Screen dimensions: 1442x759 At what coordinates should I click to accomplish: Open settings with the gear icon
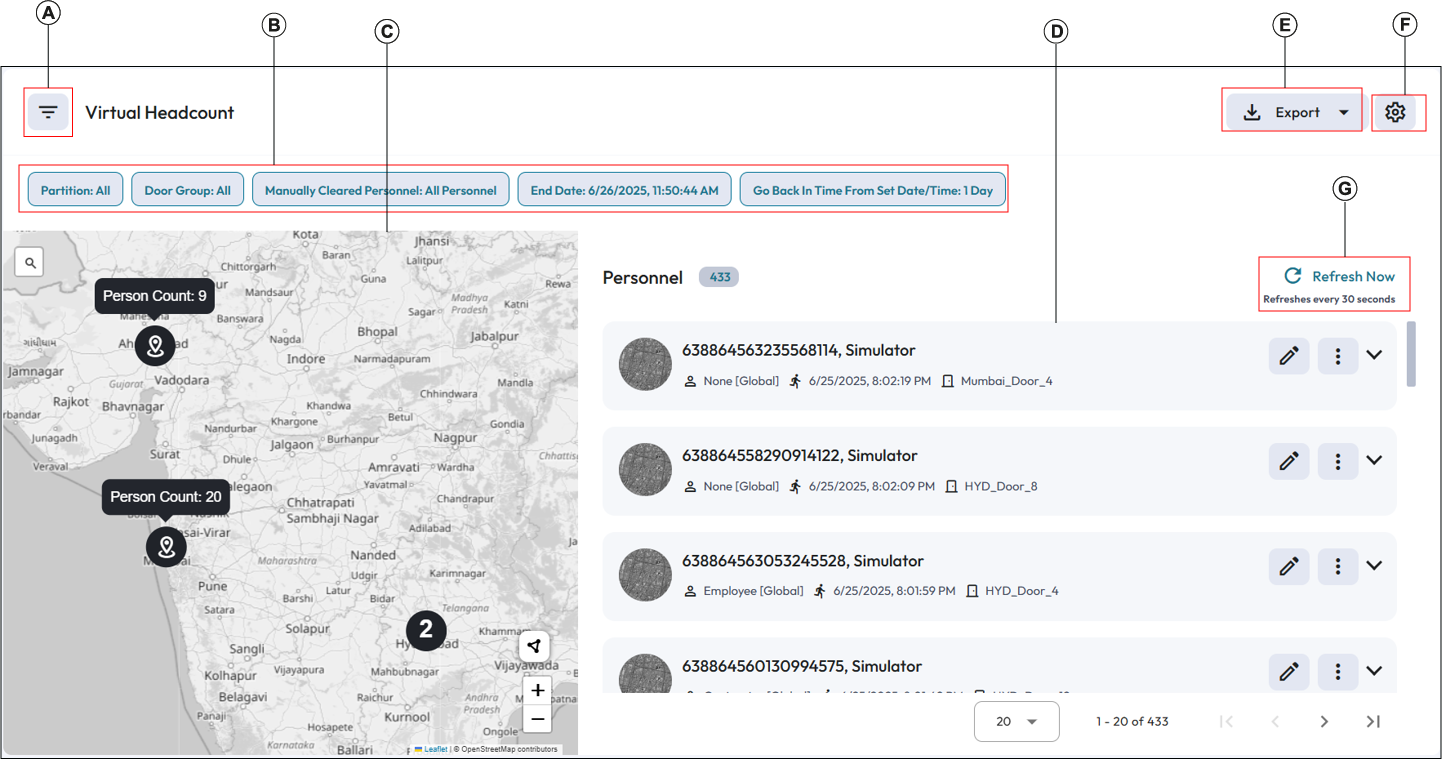tap(1395, 112)
